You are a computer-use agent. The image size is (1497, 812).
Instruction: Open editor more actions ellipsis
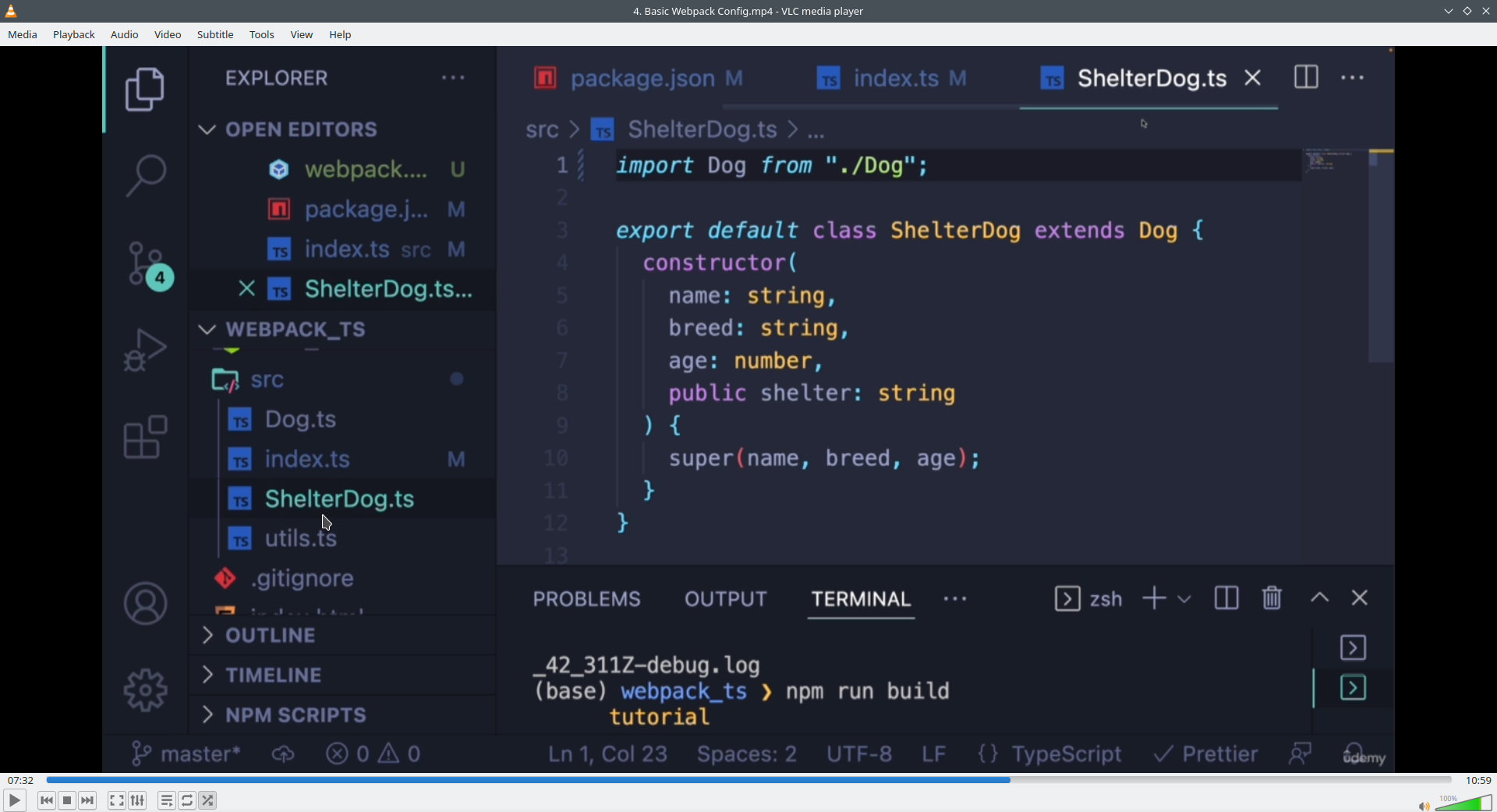[x=1353, y=78]
